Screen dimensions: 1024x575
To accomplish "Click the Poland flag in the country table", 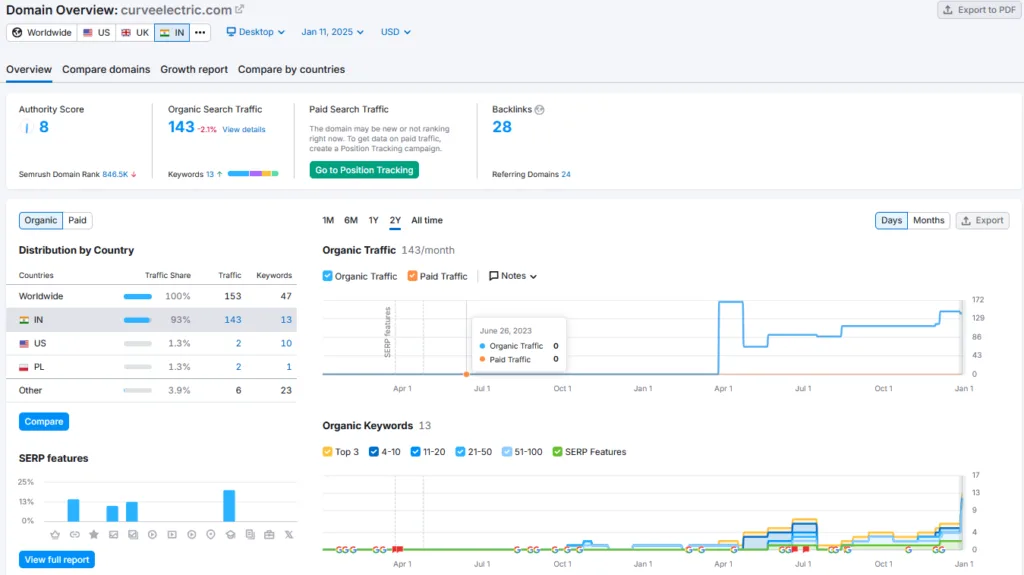I will coord(24,367).
